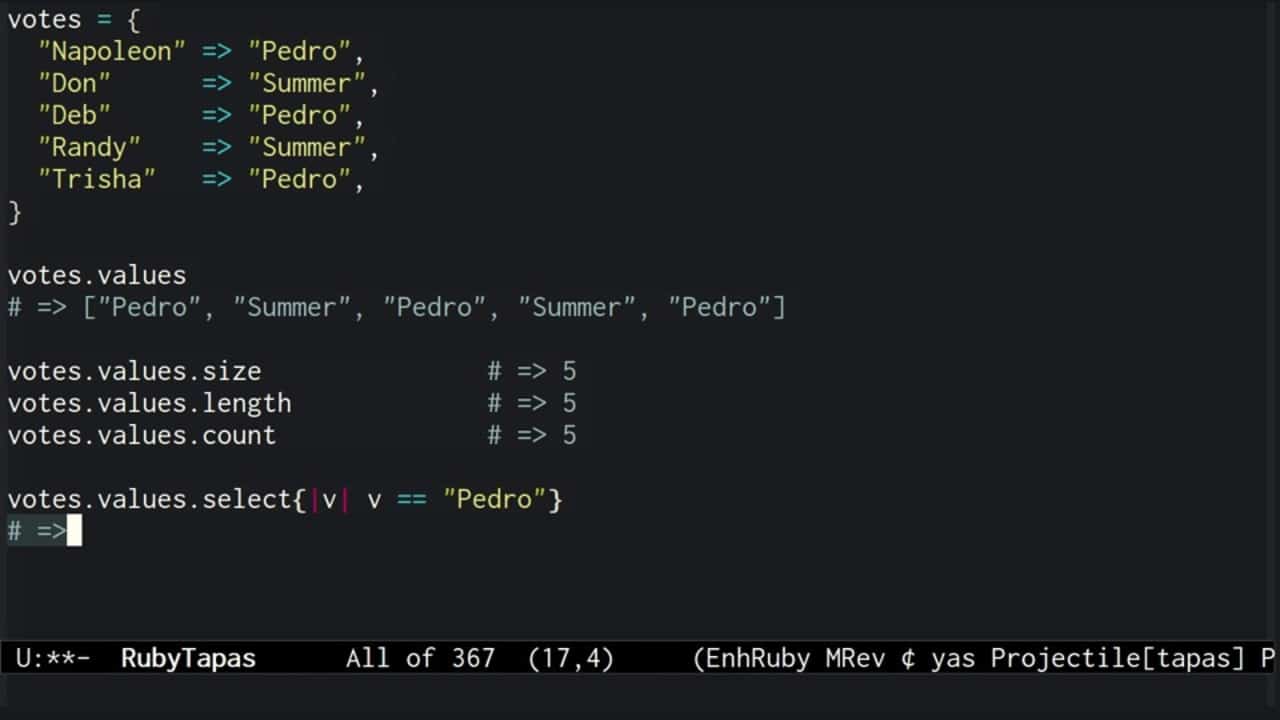1280x720 pixels.
Task: Click the Projectile[tapas] mode line item
Action: (x=1117, y=658)
